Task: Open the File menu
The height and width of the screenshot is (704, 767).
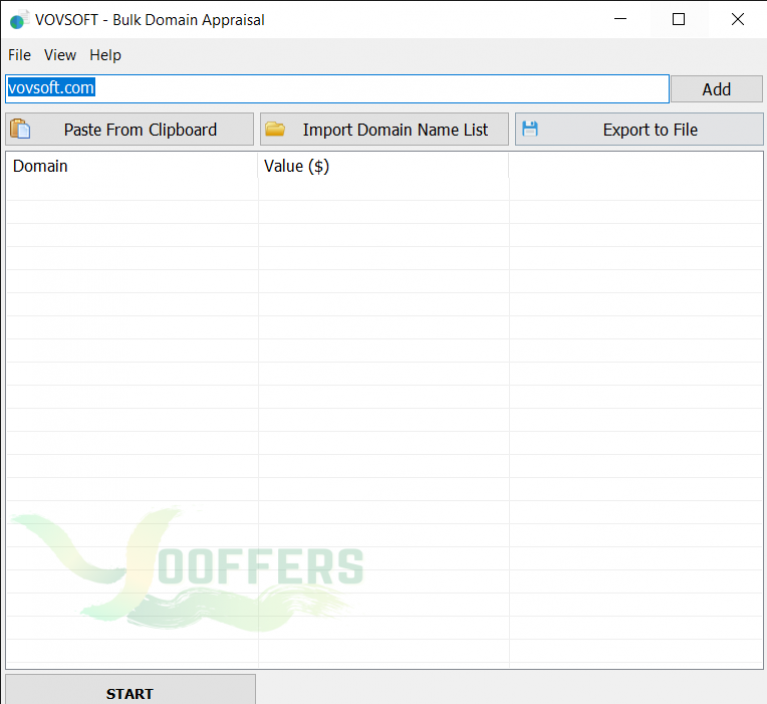Action: [20, 55]
